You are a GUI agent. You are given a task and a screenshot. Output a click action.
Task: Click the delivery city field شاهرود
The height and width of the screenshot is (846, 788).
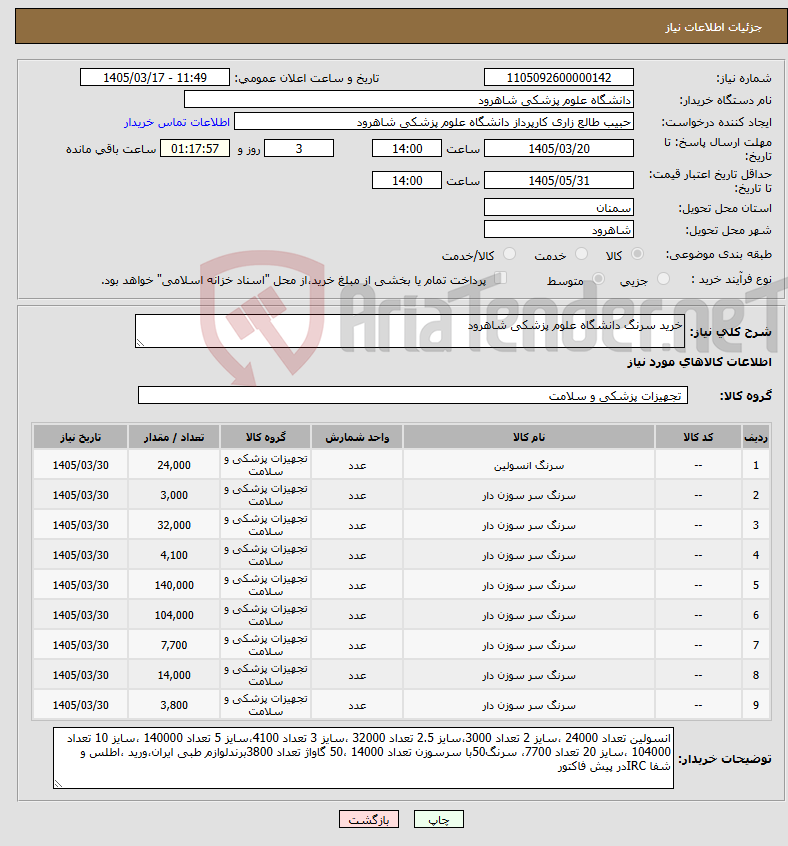tap(559, 230)
